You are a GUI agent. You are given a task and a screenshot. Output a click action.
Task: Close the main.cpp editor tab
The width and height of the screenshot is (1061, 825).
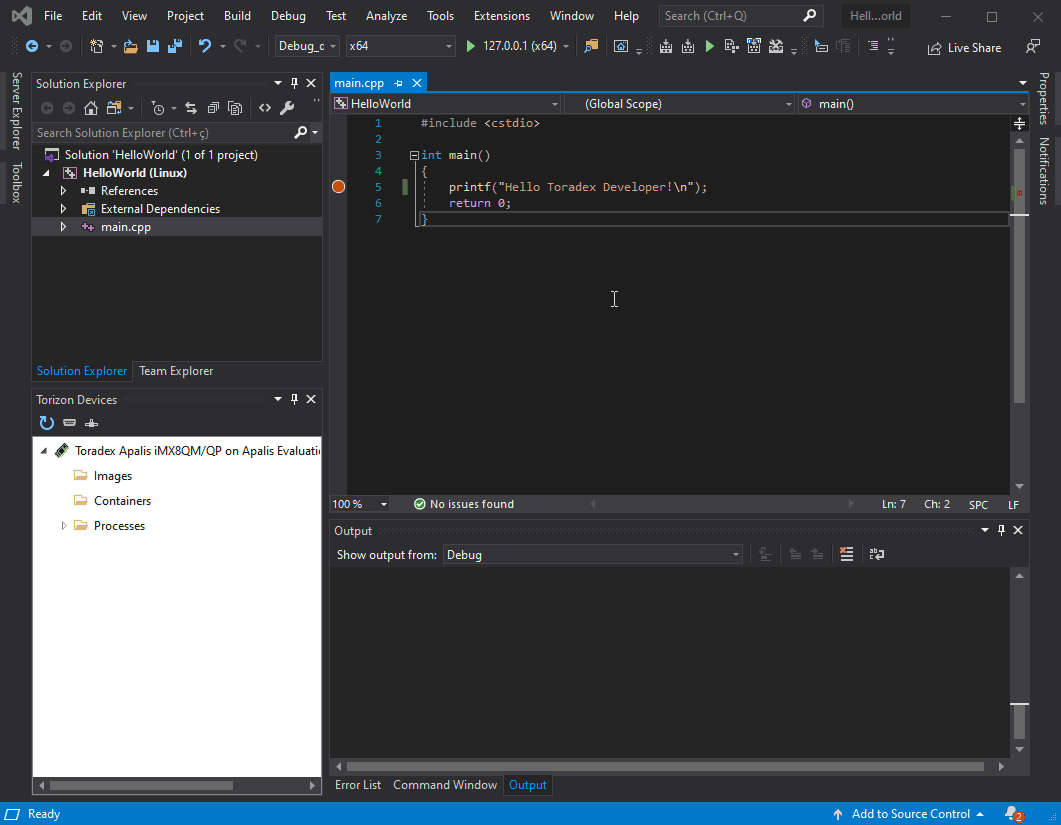point(417,83)
